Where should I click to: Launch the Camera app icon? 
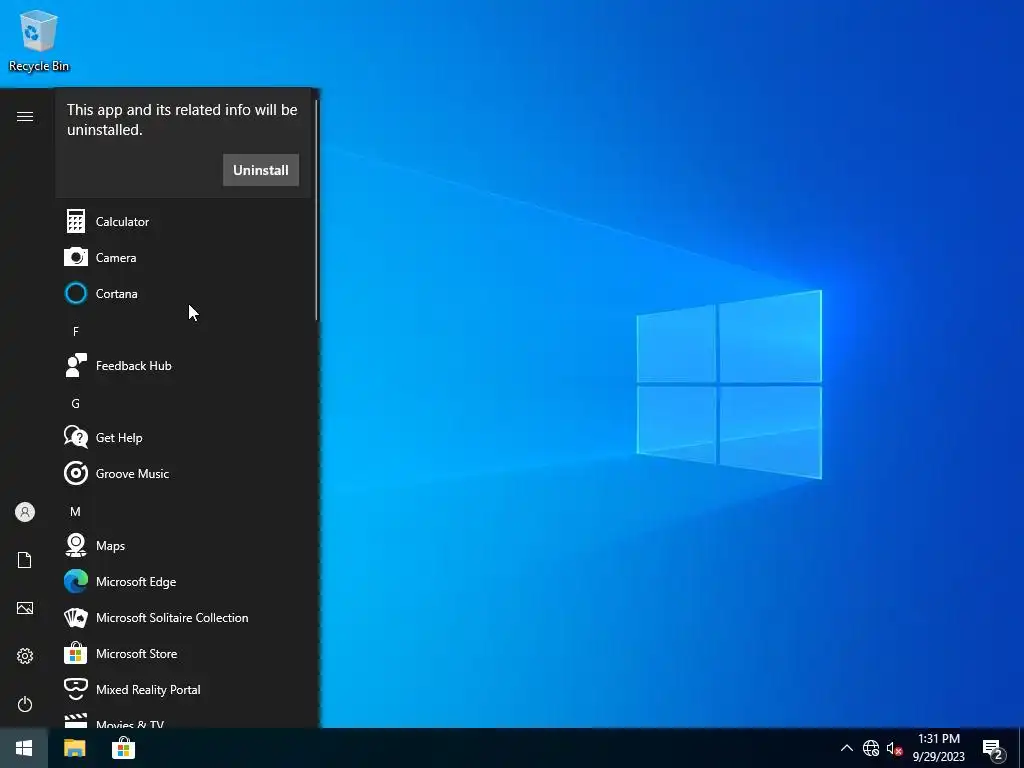point(76,257)
